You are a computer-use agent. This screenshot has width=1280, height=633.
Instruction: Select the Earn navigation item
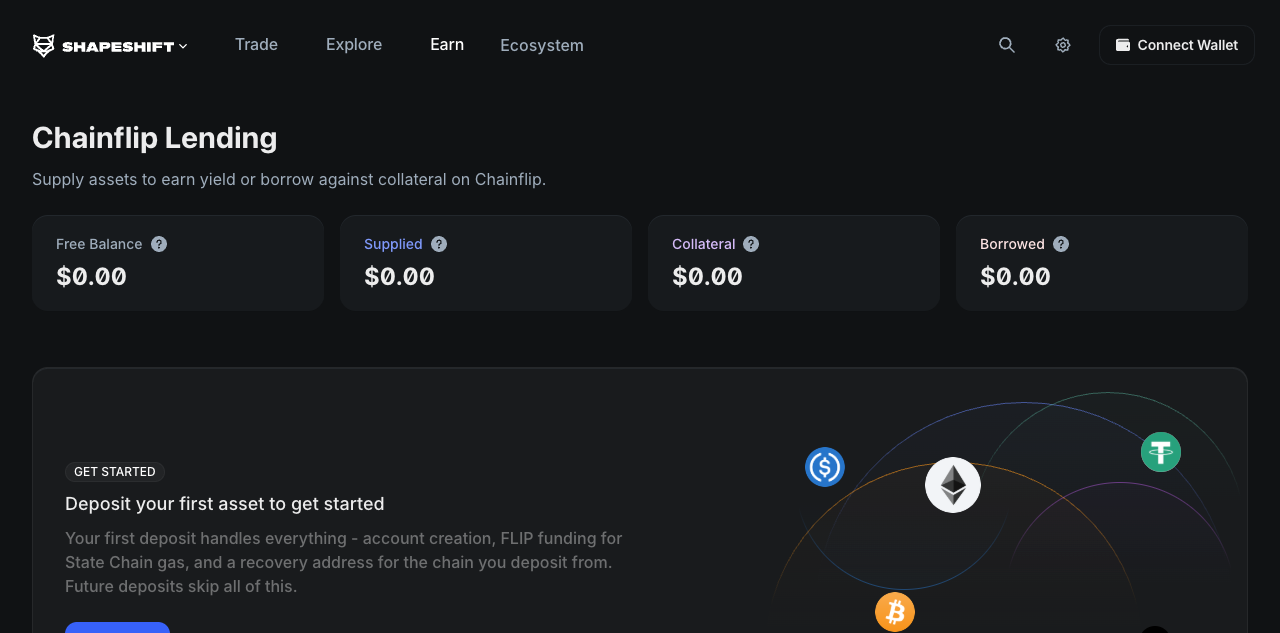447,45
